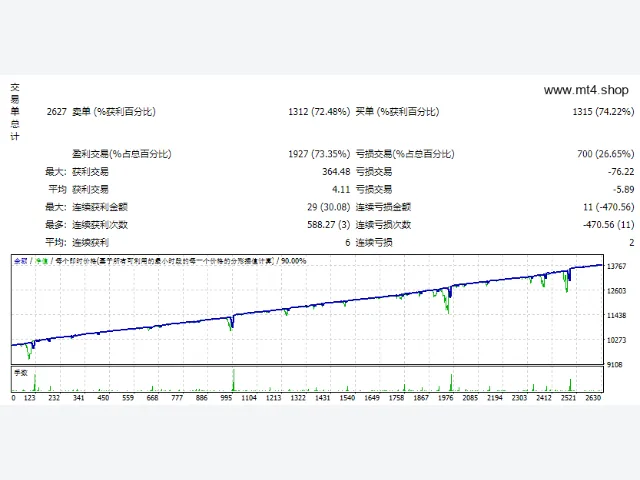This screenshot has width=640, height=480.
Task: Click the average loss value -5.89
Action: [623, 189]
